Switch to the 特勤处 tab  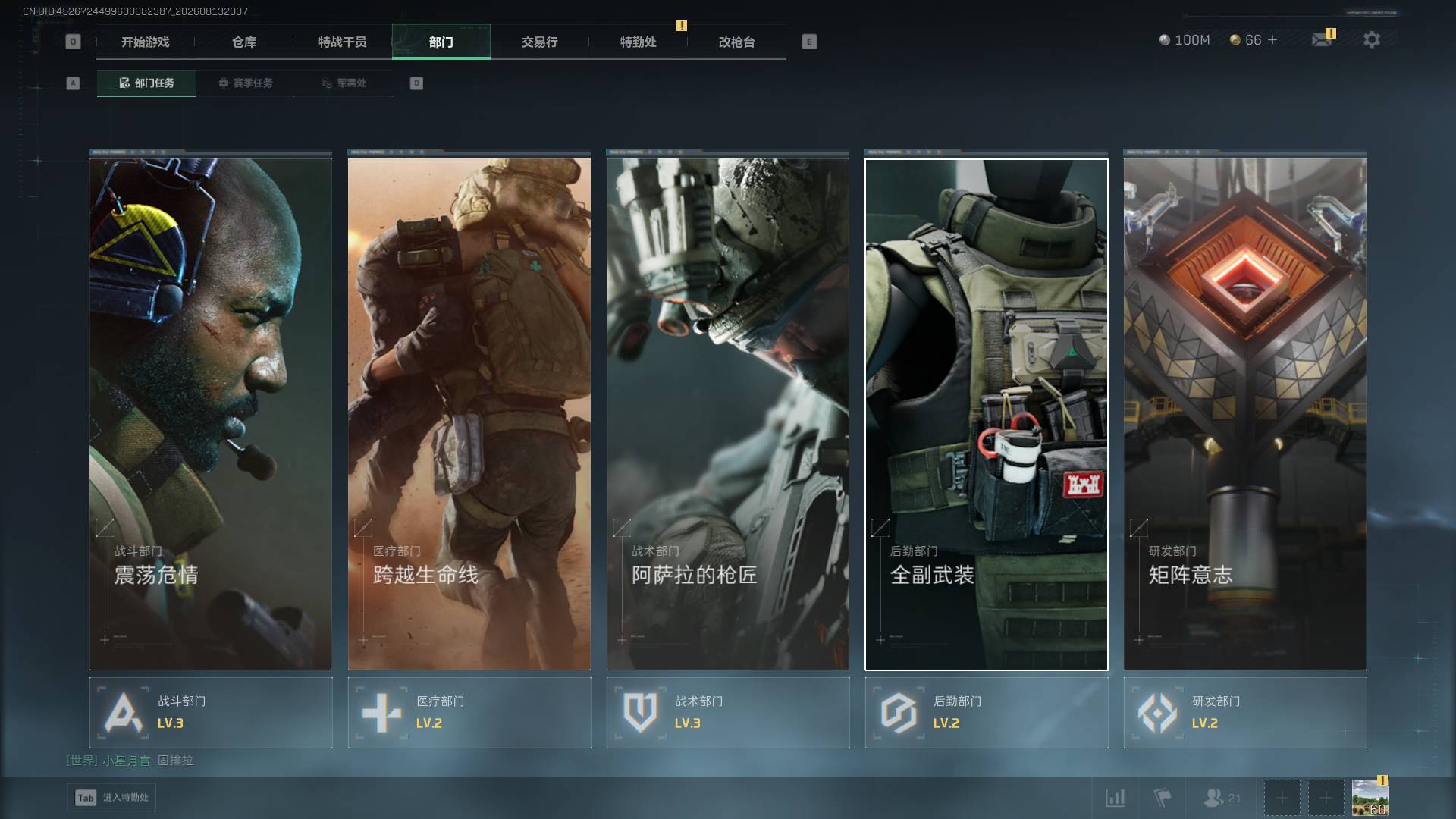point(639,42)
